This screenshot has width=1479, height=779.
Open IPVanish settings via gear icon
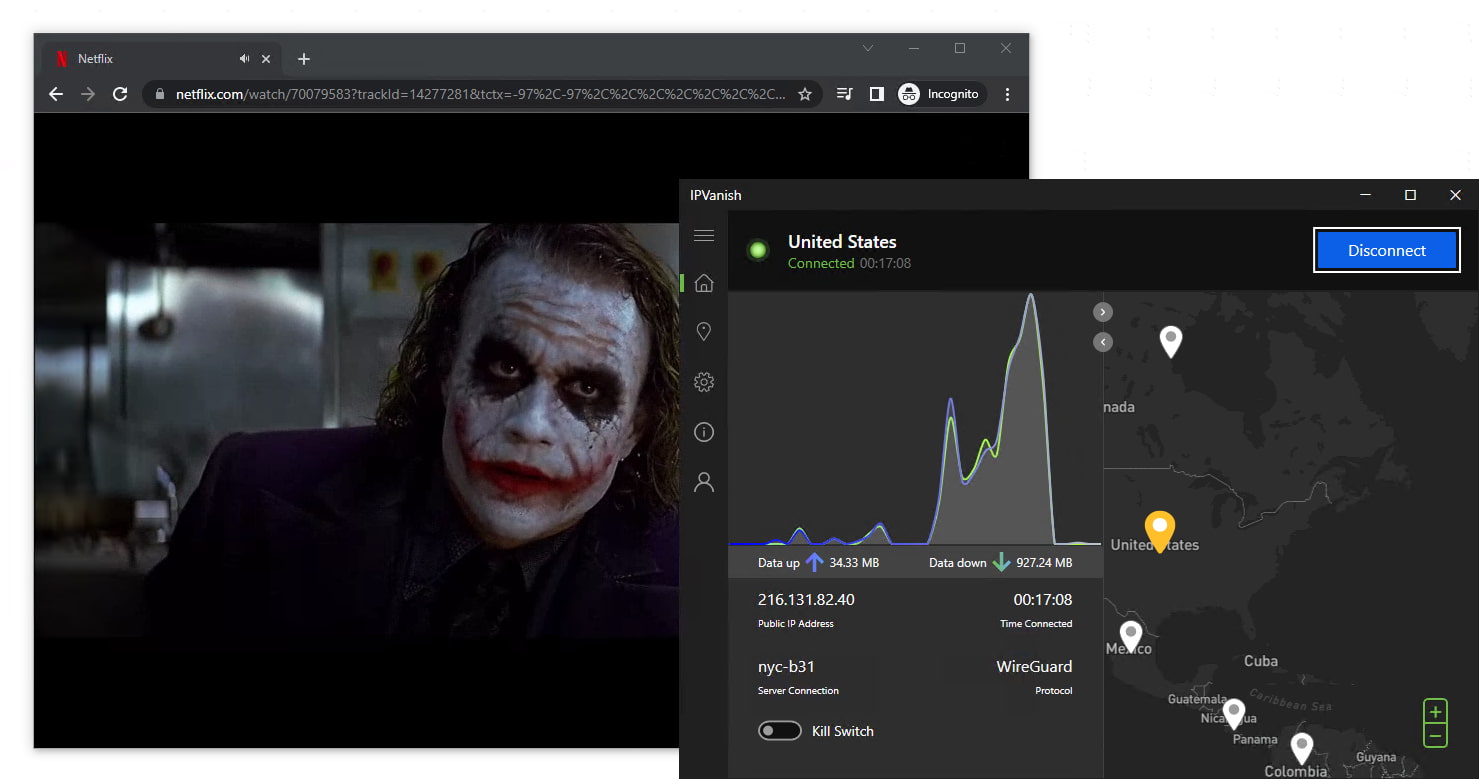click(704, 381)
